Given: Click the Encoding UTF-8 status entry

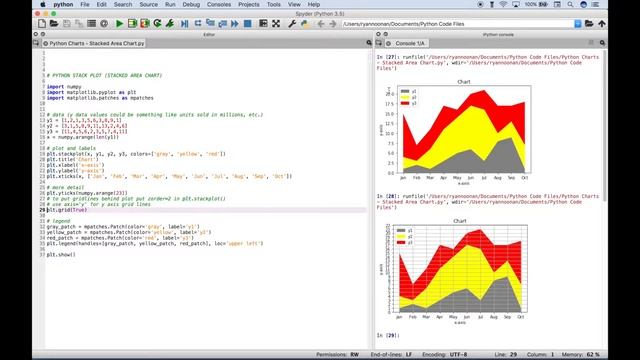Looking at the screenshot, I should coord(444,355).
